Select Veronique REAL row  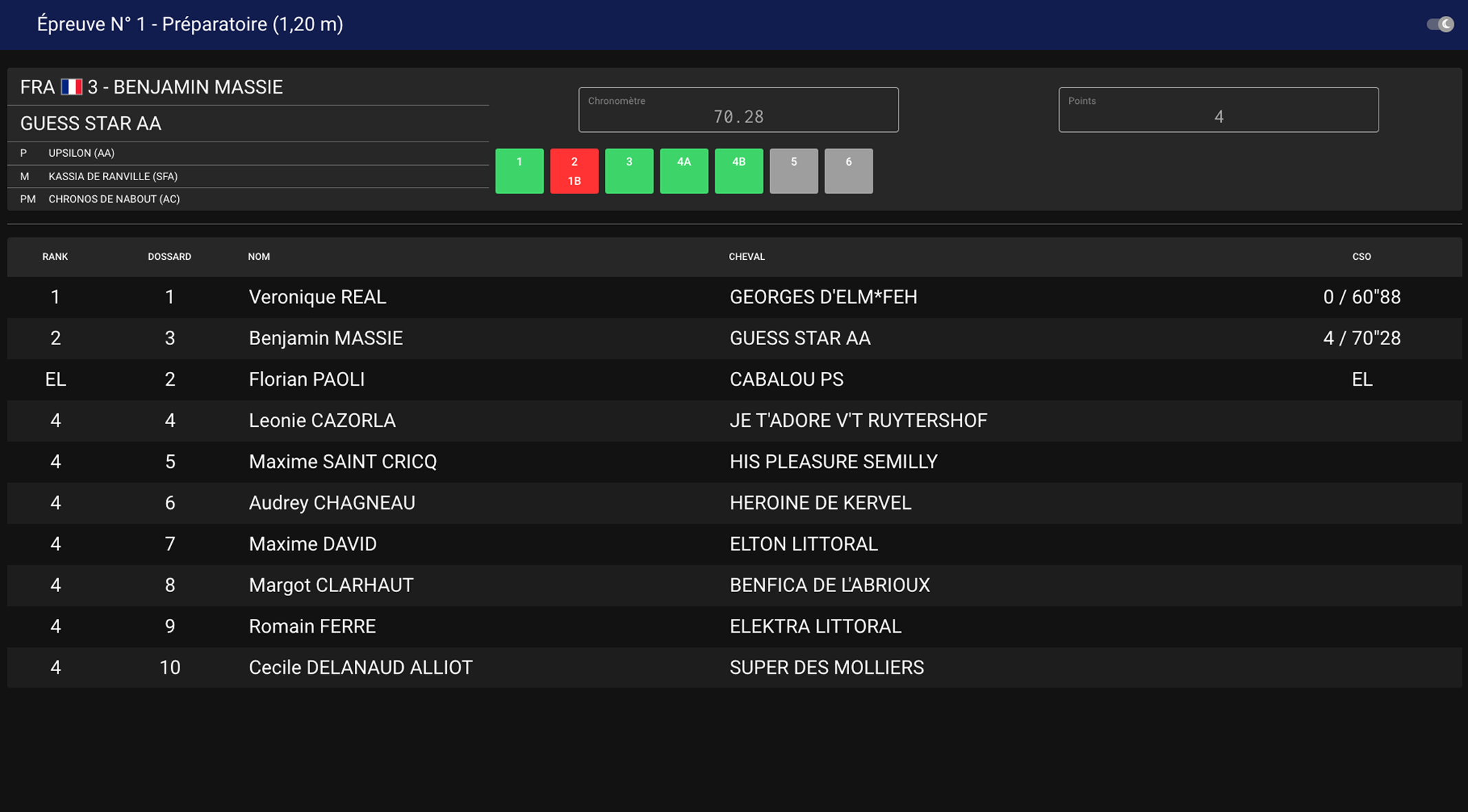click(317, 297)
